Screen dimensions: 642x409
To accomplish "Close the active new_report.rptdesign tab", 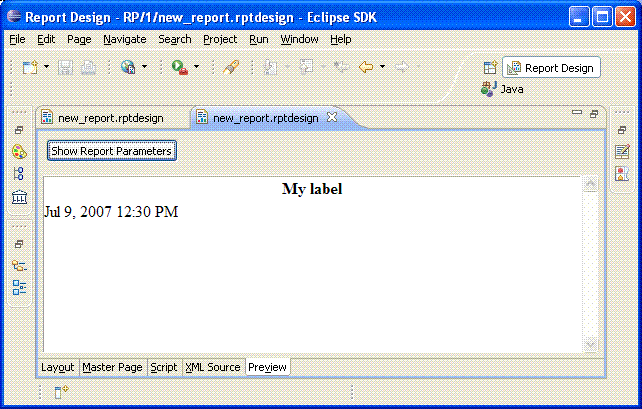I will point(332,117).
